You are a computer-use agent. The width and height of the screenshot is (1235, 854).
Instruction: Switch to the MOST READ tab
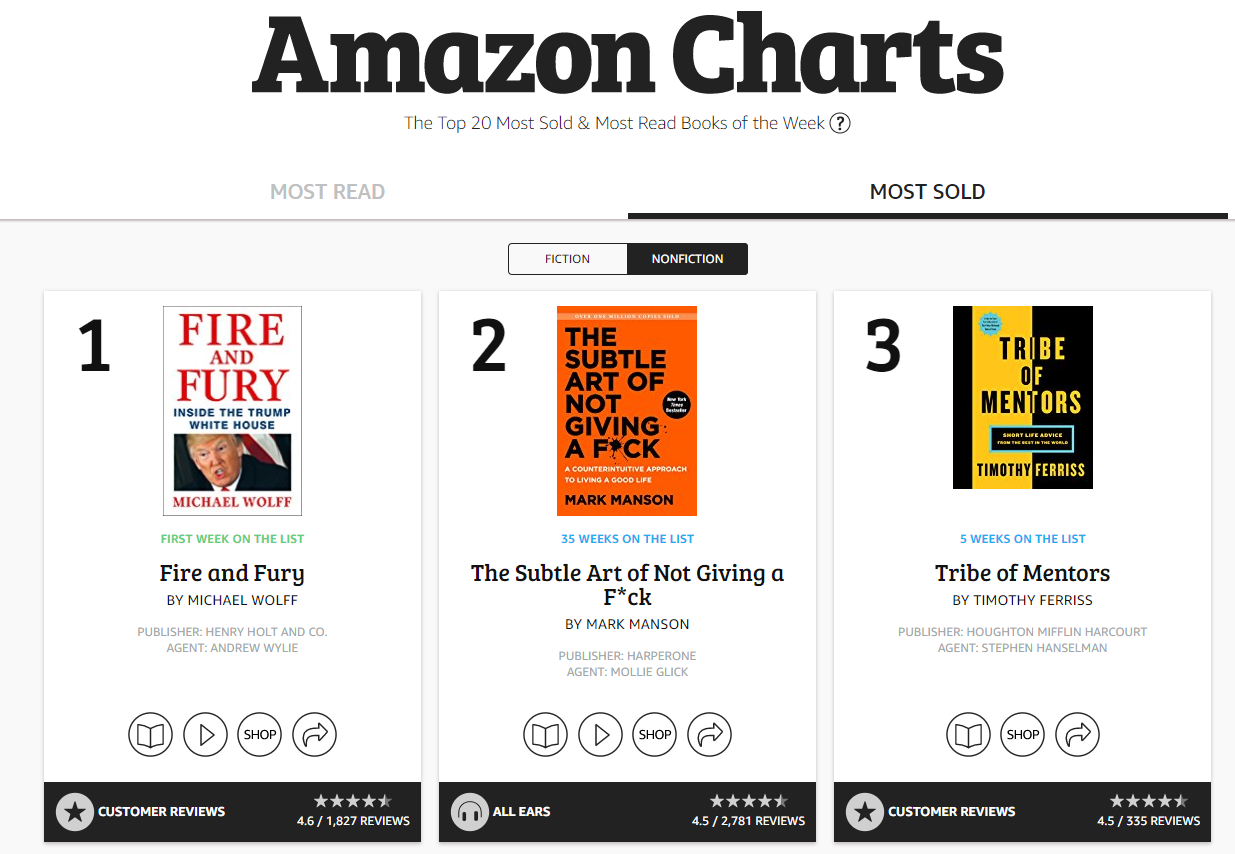tap(328, 192)
